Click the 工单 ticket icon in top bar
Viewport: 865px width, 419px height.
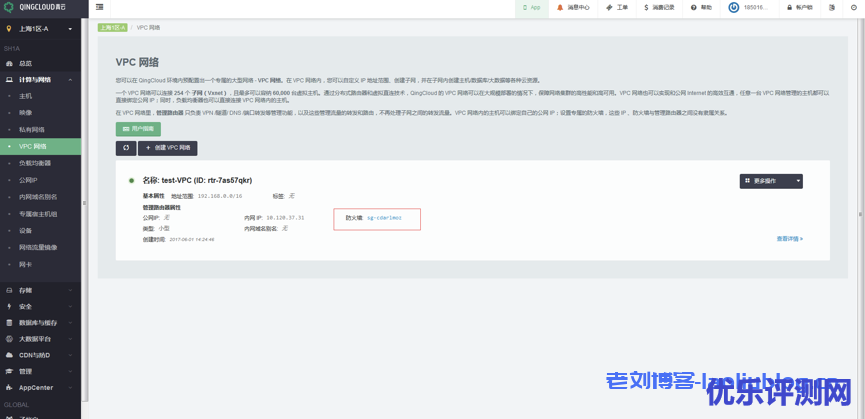pos(617,7)
